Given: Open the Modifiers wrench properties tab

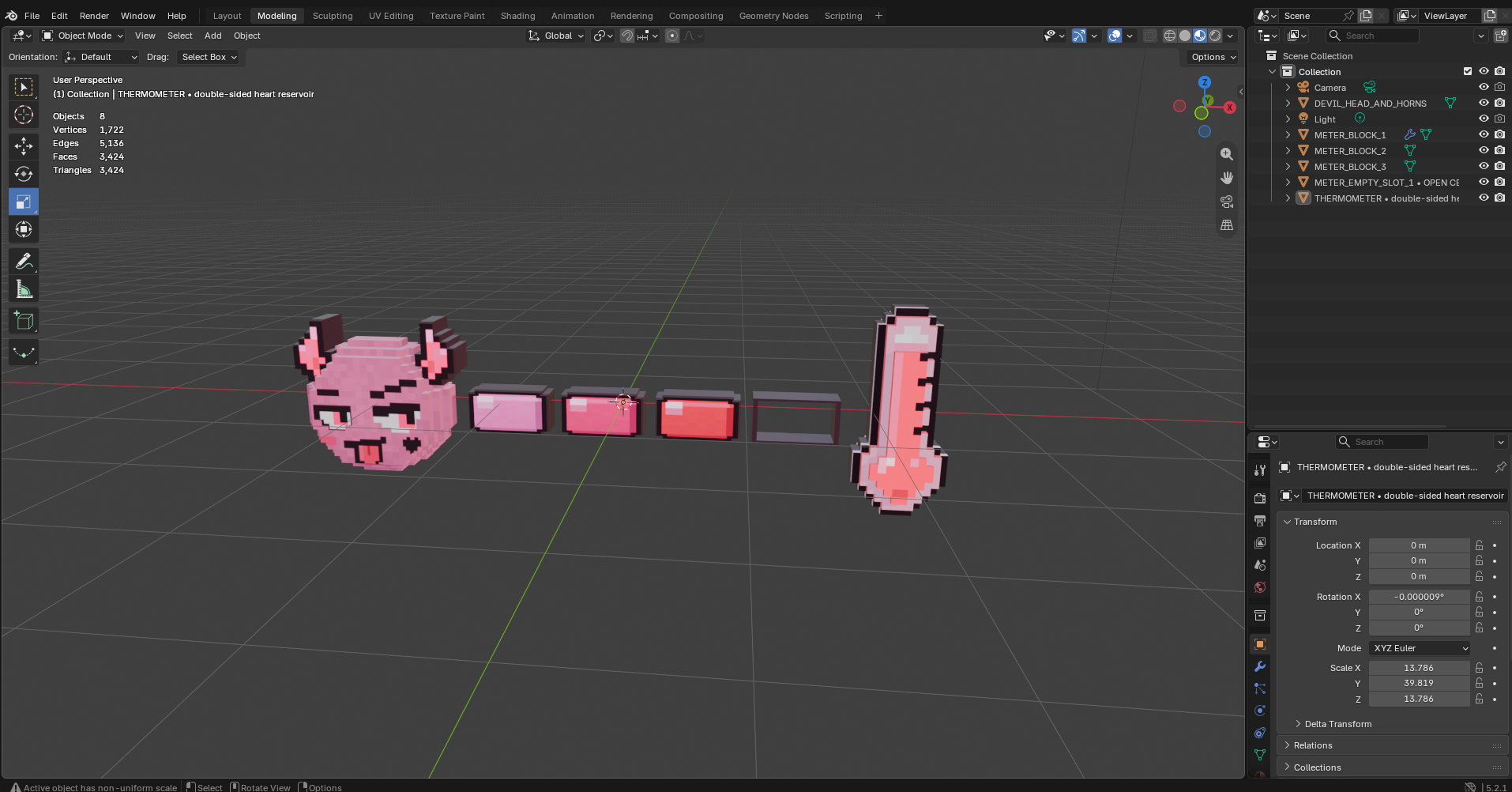Looking at the screenshot, I should 1260,666.
